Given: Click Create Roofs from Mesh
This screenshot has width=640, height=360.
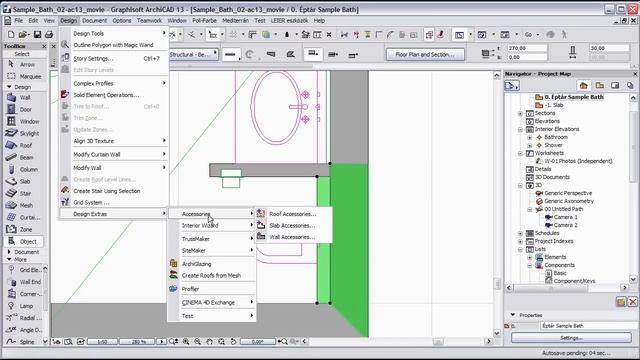Looking at the screenshot, I should 212,276.
